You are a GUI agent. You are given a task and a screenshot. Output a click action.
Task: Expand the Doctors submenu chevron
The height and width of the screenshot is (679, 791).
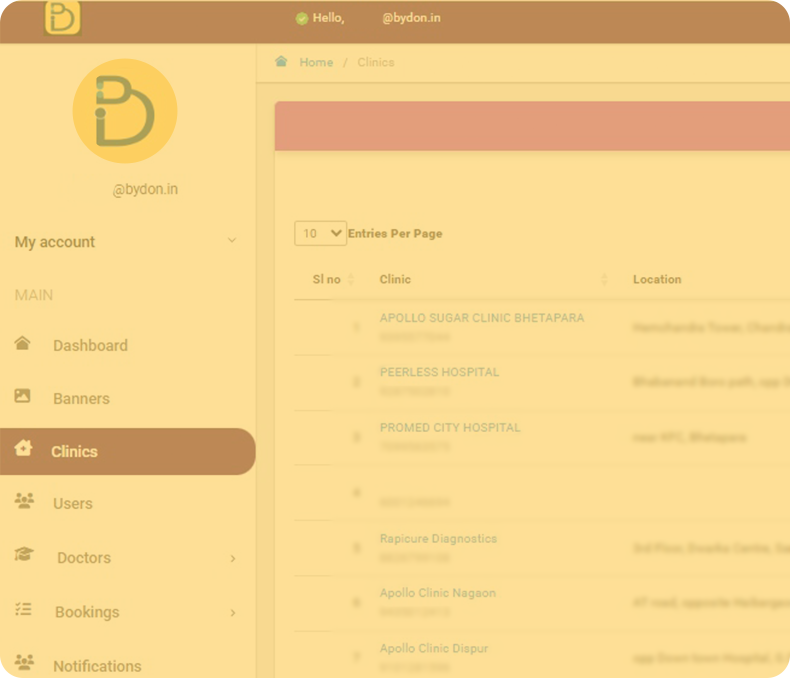(x=233, y=558)
